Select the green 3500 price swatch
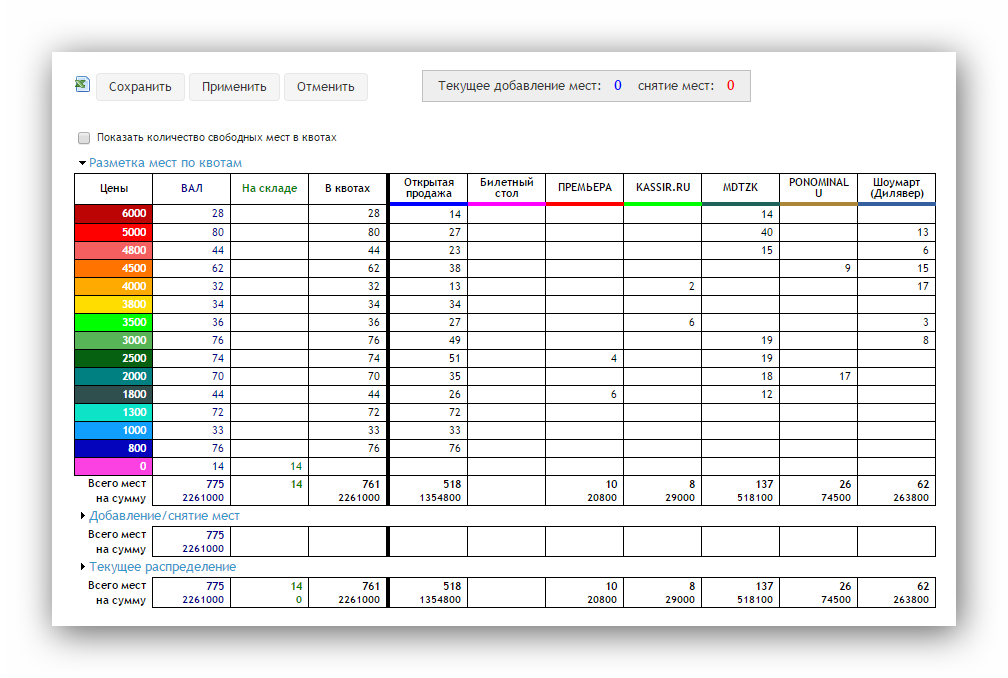The width and height of the screenshot is (1008, 678). [113, 322]
